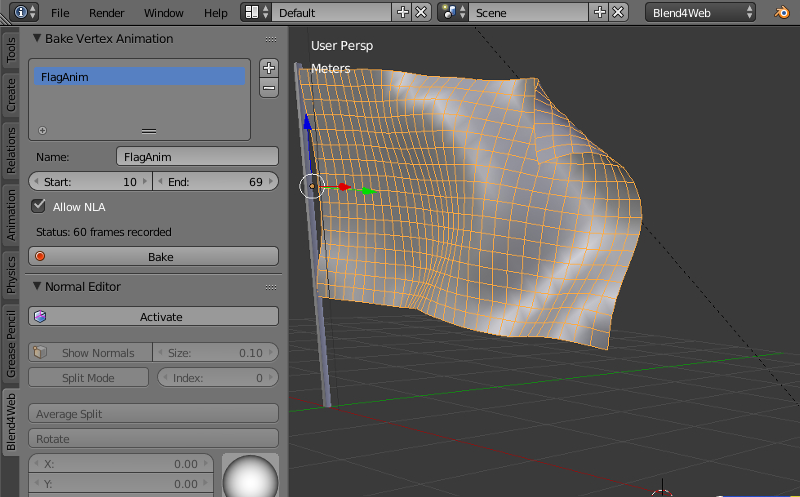
Task: Add a new screen layout
Action: pyautogui.click(x=403, y=12)
